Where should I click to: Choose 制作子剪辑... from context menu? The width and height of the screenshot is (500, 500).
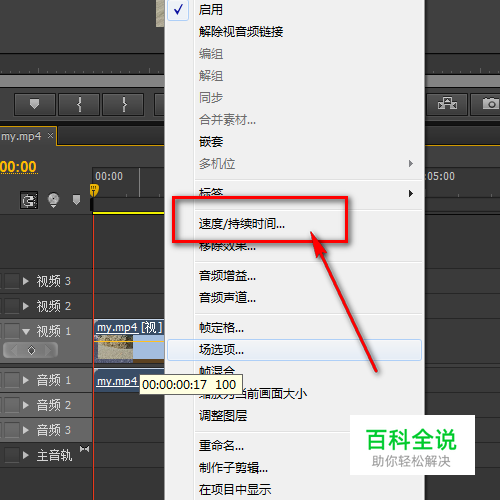point(233,468)
